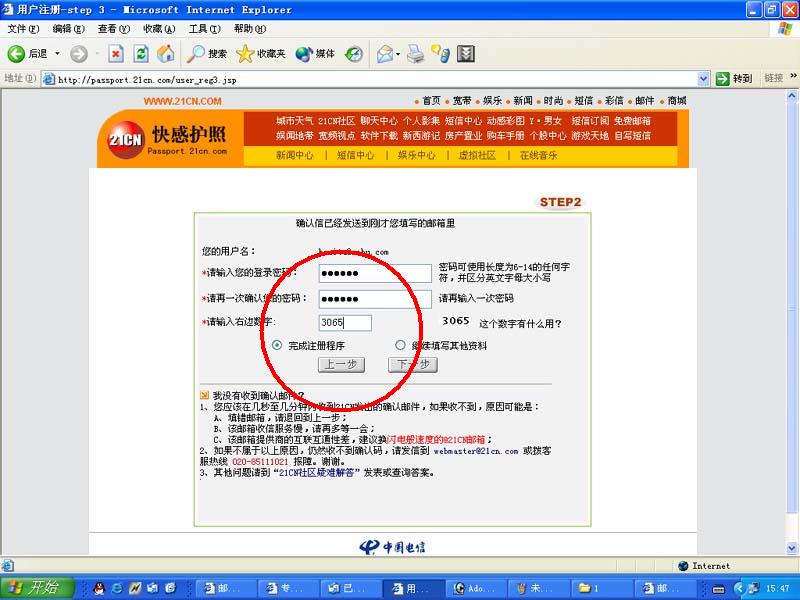Click the page icon in the address bar

point(49,79)
